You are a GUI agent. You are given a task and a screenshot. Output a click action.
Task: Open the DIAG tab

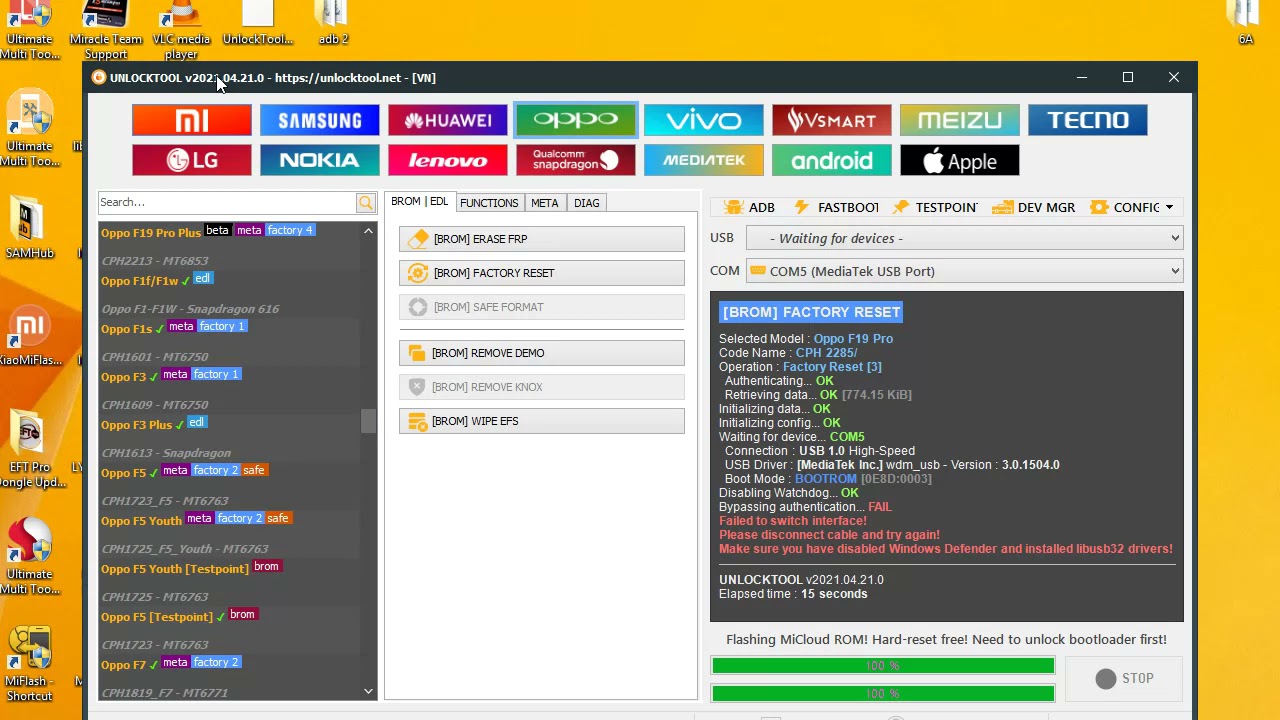coord(587,203)
